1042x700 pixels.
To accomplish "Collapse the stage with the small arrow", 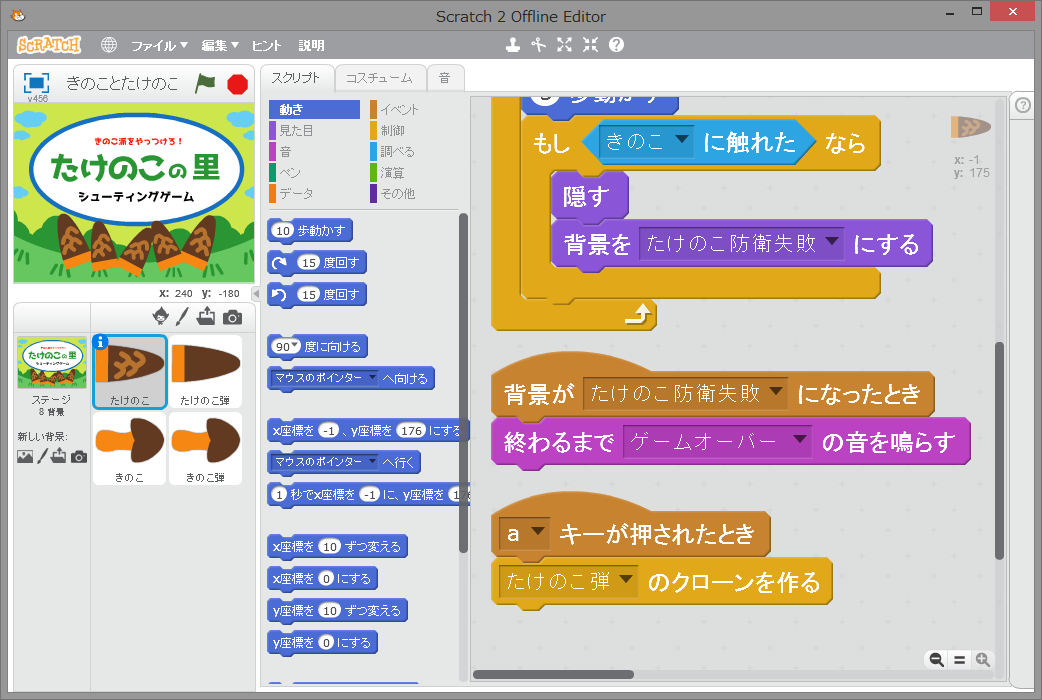I will [x=256, y=293].
